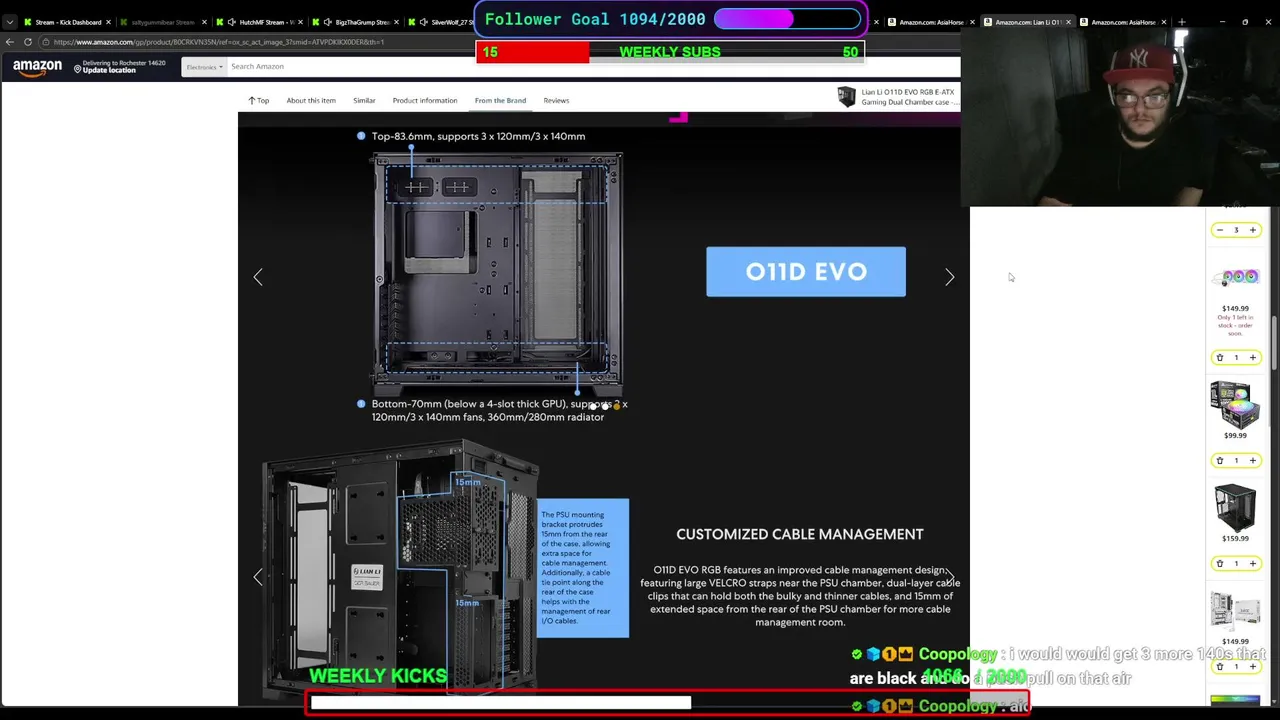The width and height of the screenshot is (1280, 720).
Task: Increase quantity of $99.99 fan pack
Action: click(1252, 460)
